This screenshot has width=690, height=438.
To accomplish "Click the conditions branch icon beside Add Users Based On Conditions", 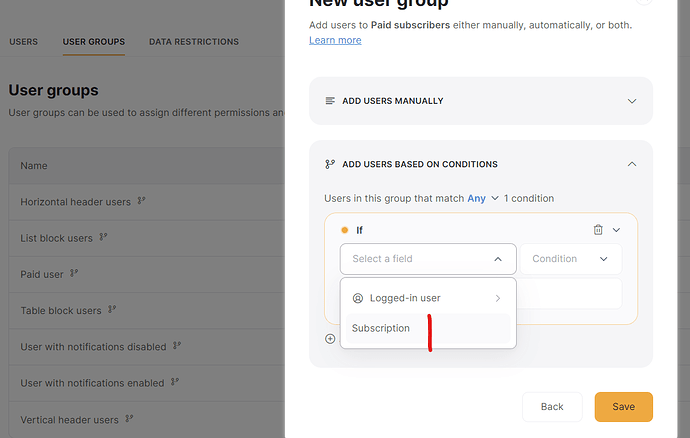I will pos(330,164).
